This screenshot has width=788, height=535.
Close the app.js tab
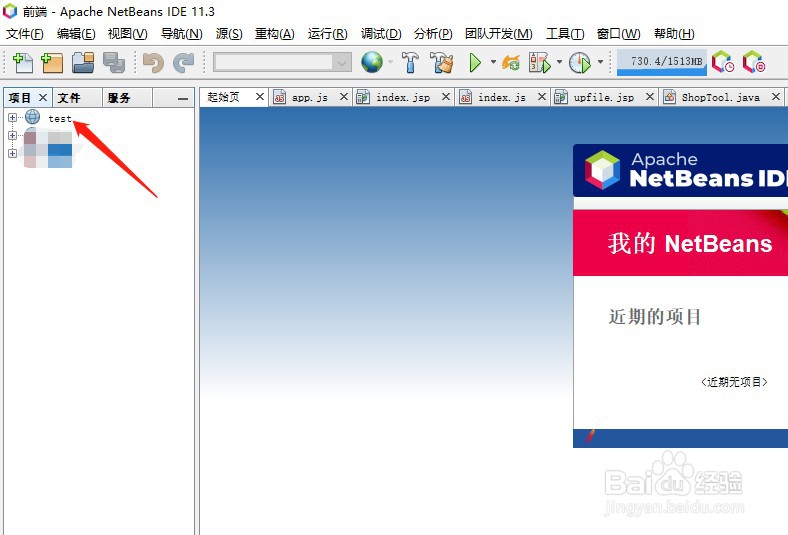click(344, 96)
